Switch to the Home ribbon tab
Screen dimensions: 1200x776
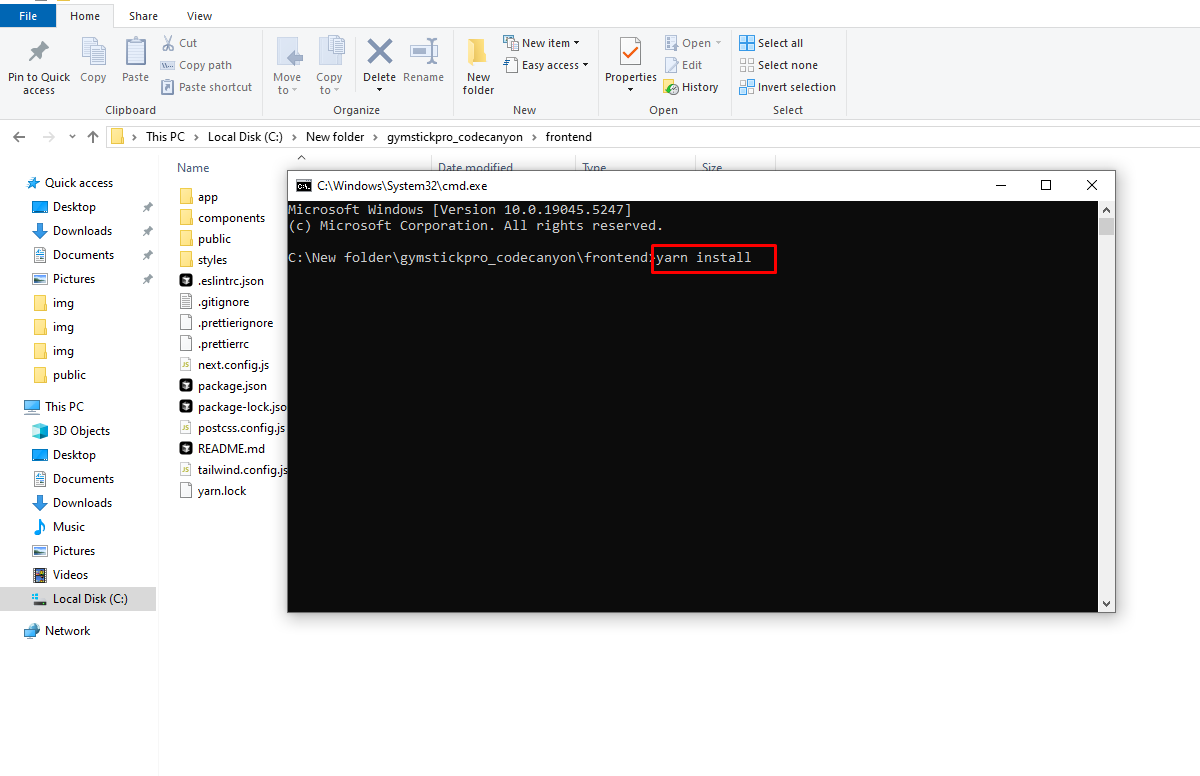[85, 16]
